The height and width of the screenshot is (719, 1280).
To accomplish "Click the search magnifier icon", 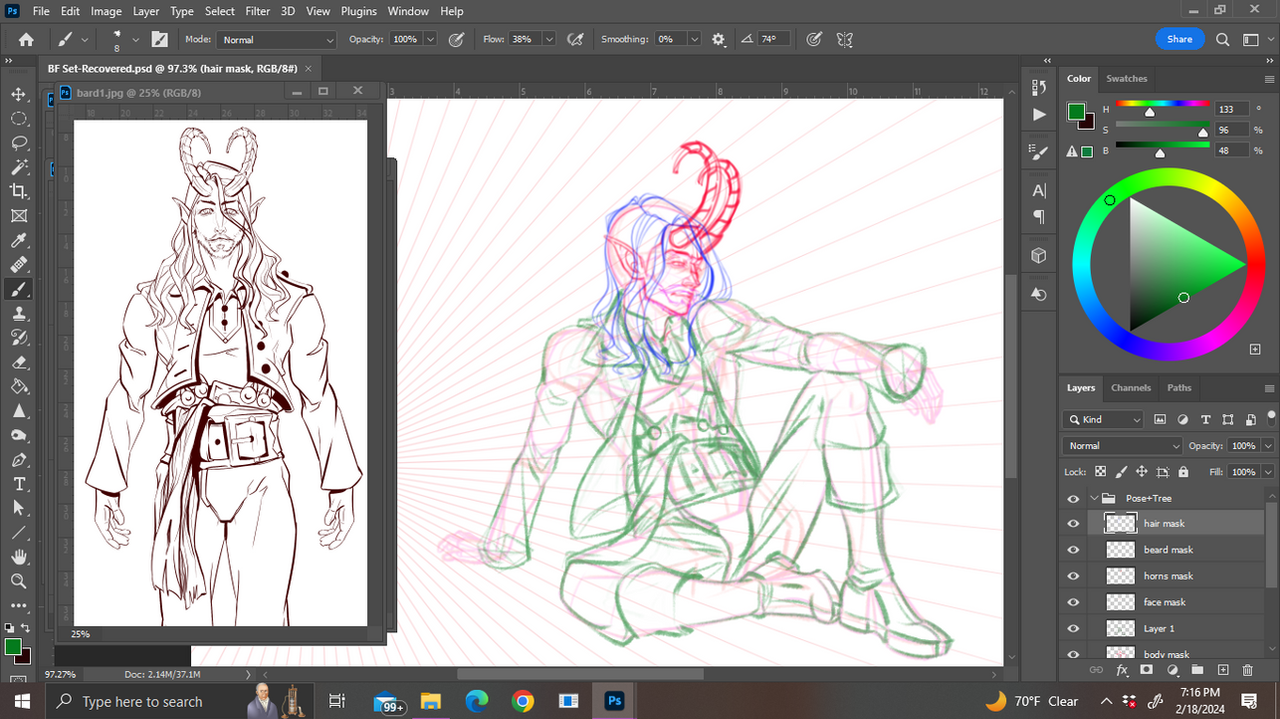I will [x=1223, y=40].
